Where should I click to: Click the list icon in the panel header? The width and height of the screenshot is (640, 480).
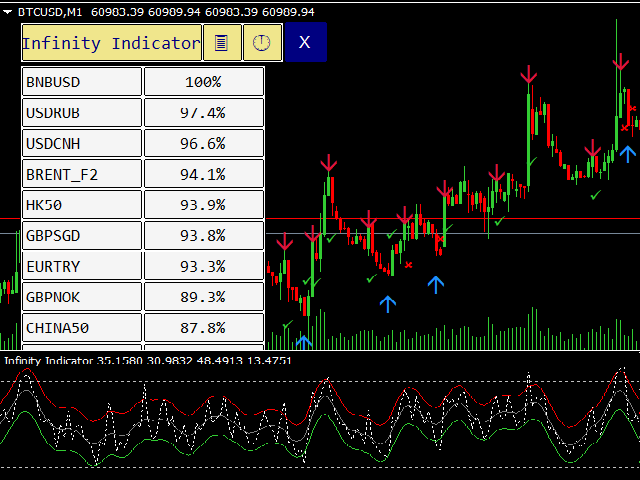tap(222, 43)
